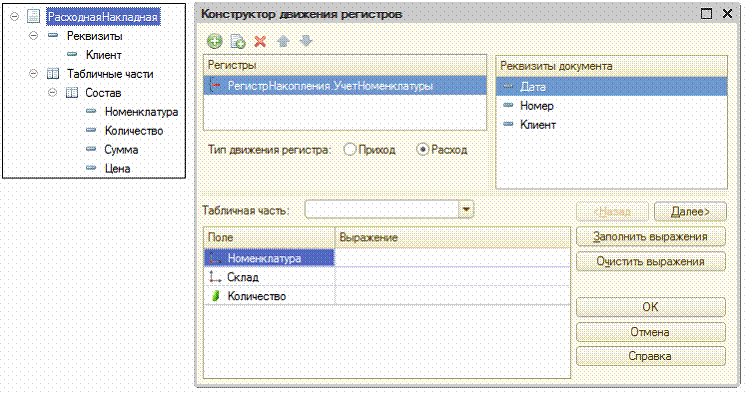Screen dimensions: 746x393
Task: Click the red Delete icon in toolbar
Action: coord(260,41)
